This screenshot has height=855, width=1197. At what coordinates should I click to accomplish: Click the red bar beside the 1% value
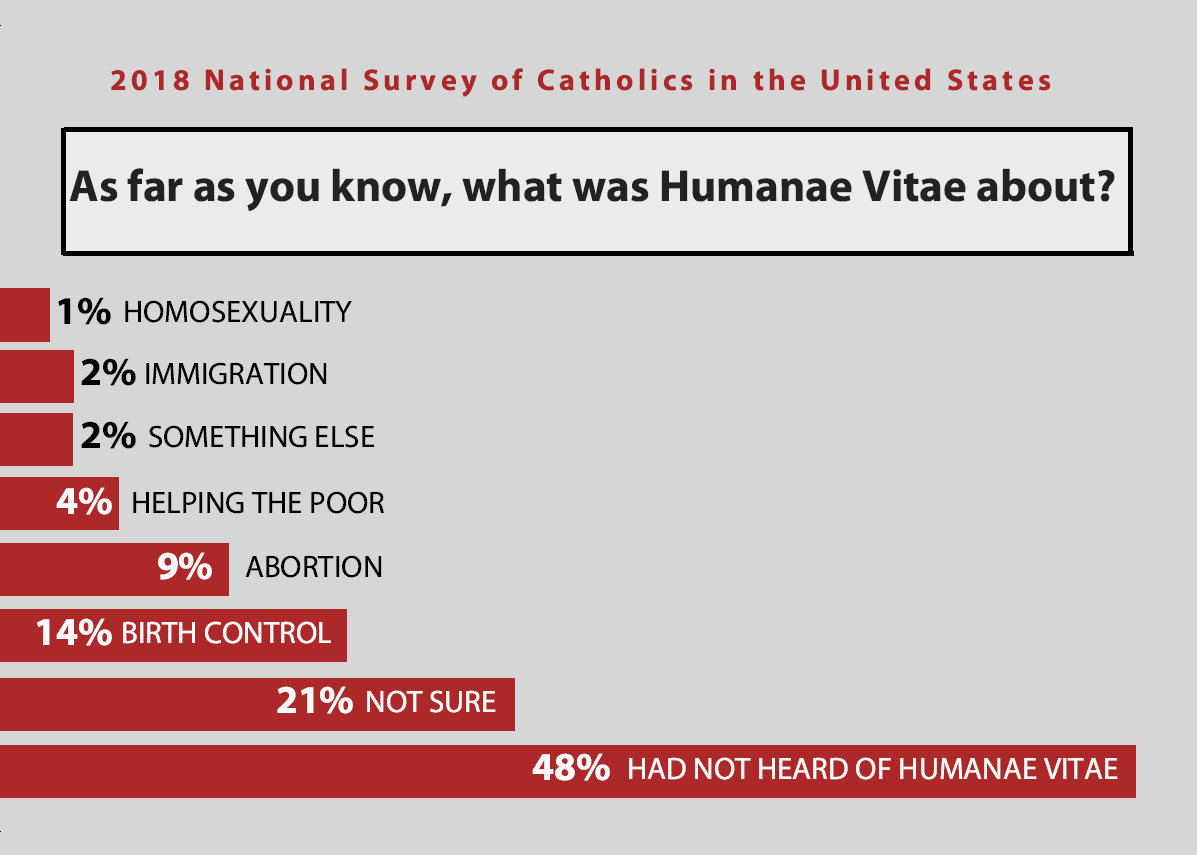[24, 313]
